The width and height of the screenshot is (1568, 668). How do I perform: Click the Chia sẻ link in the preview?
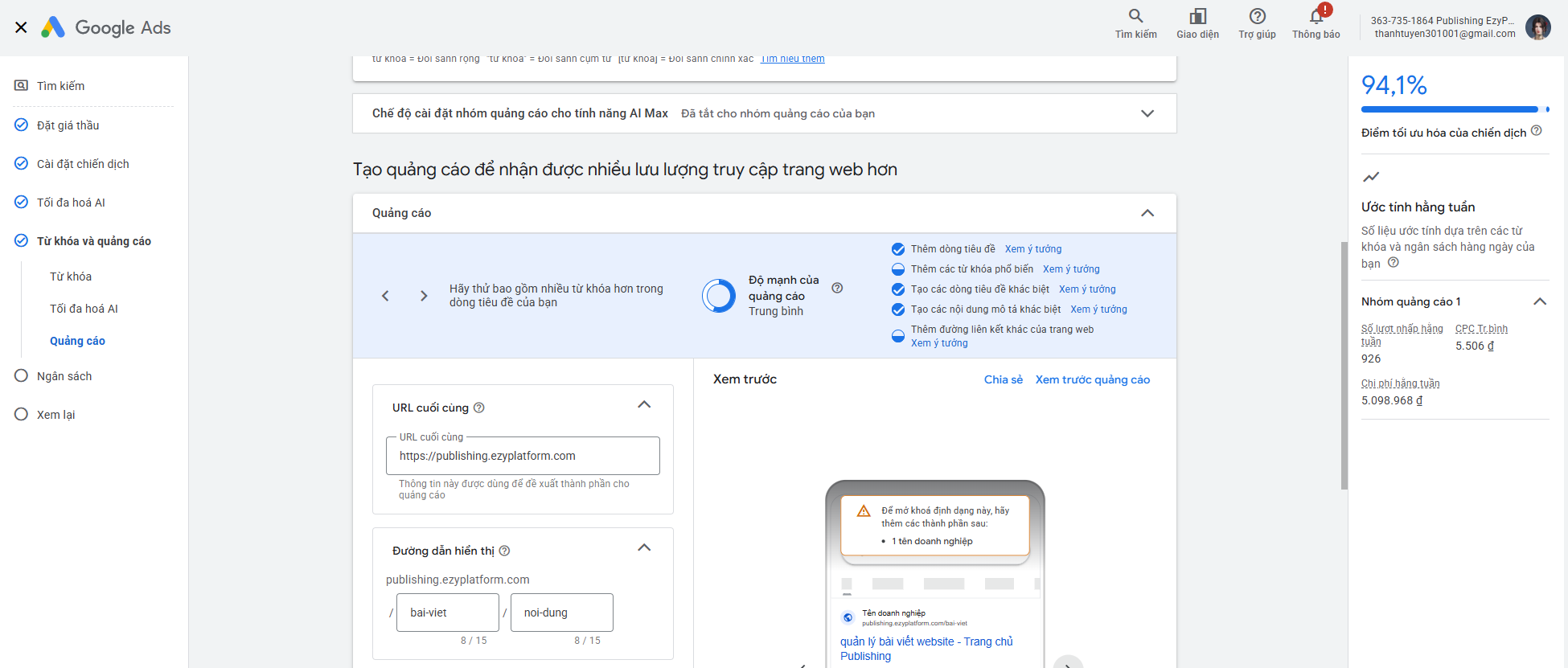tap(1004, 379)
